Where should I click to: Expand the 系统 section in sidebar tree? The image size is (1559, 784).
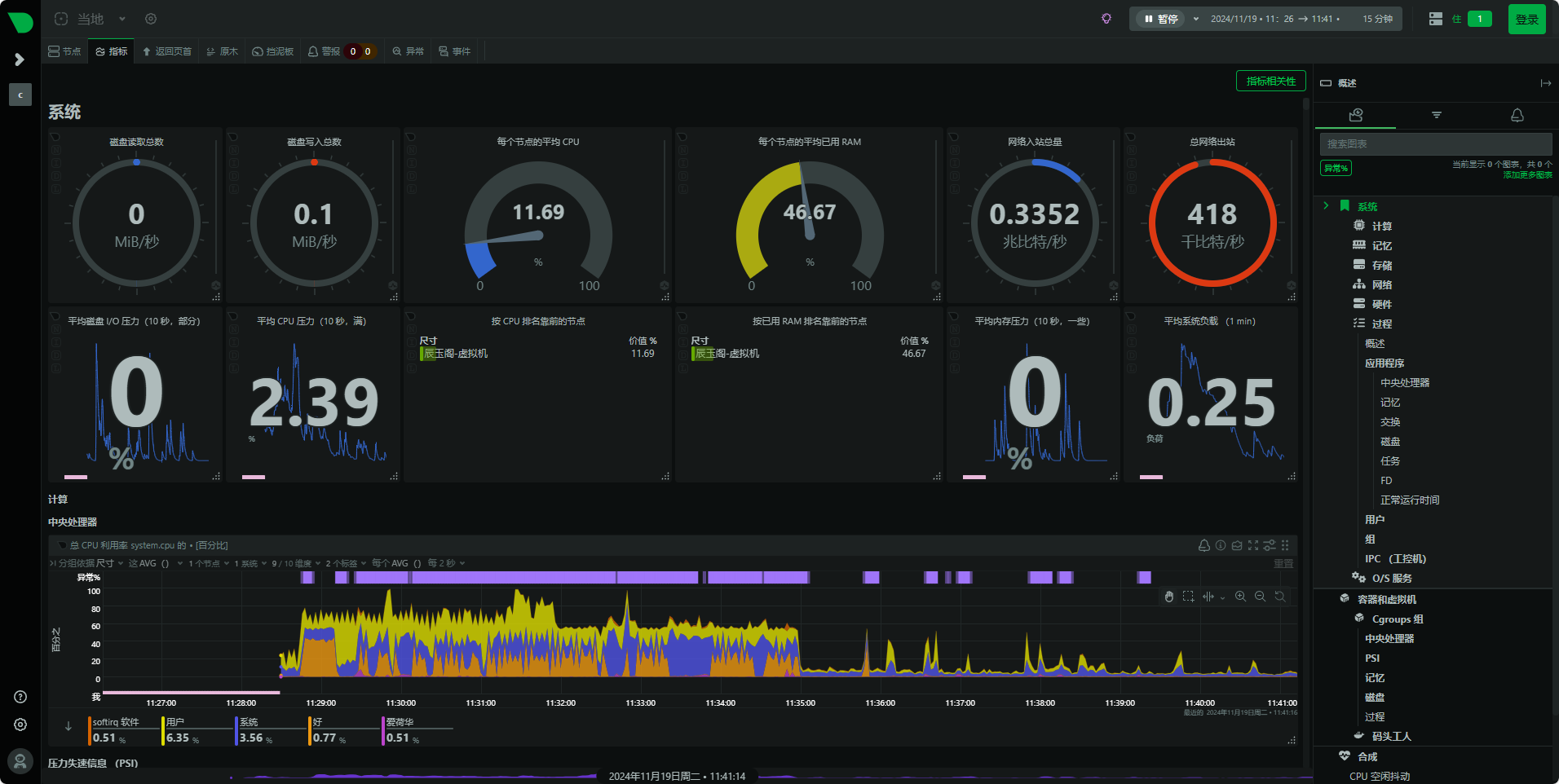[x=1326, y=206]
